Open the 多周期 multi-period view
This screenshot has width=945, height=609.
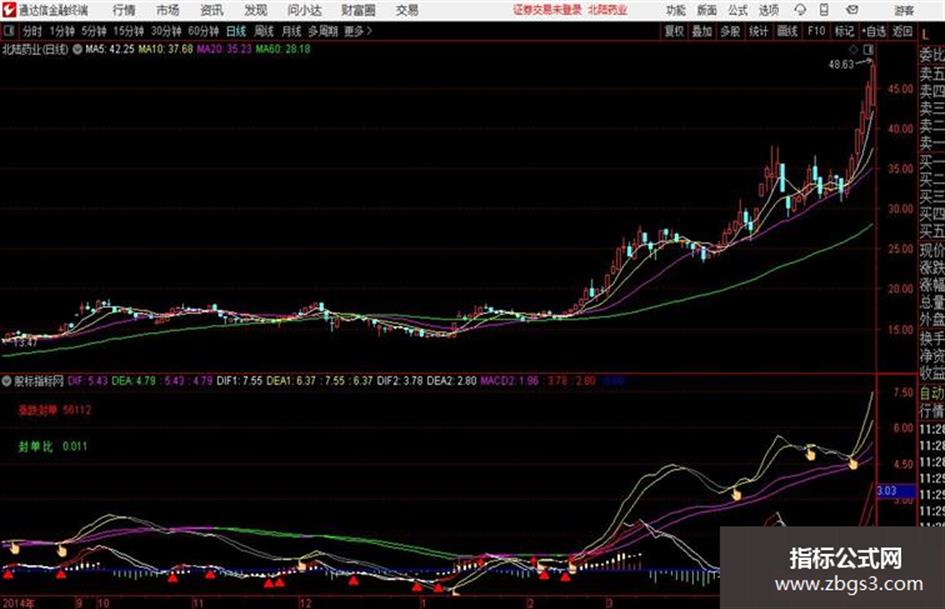click(323, 31)
